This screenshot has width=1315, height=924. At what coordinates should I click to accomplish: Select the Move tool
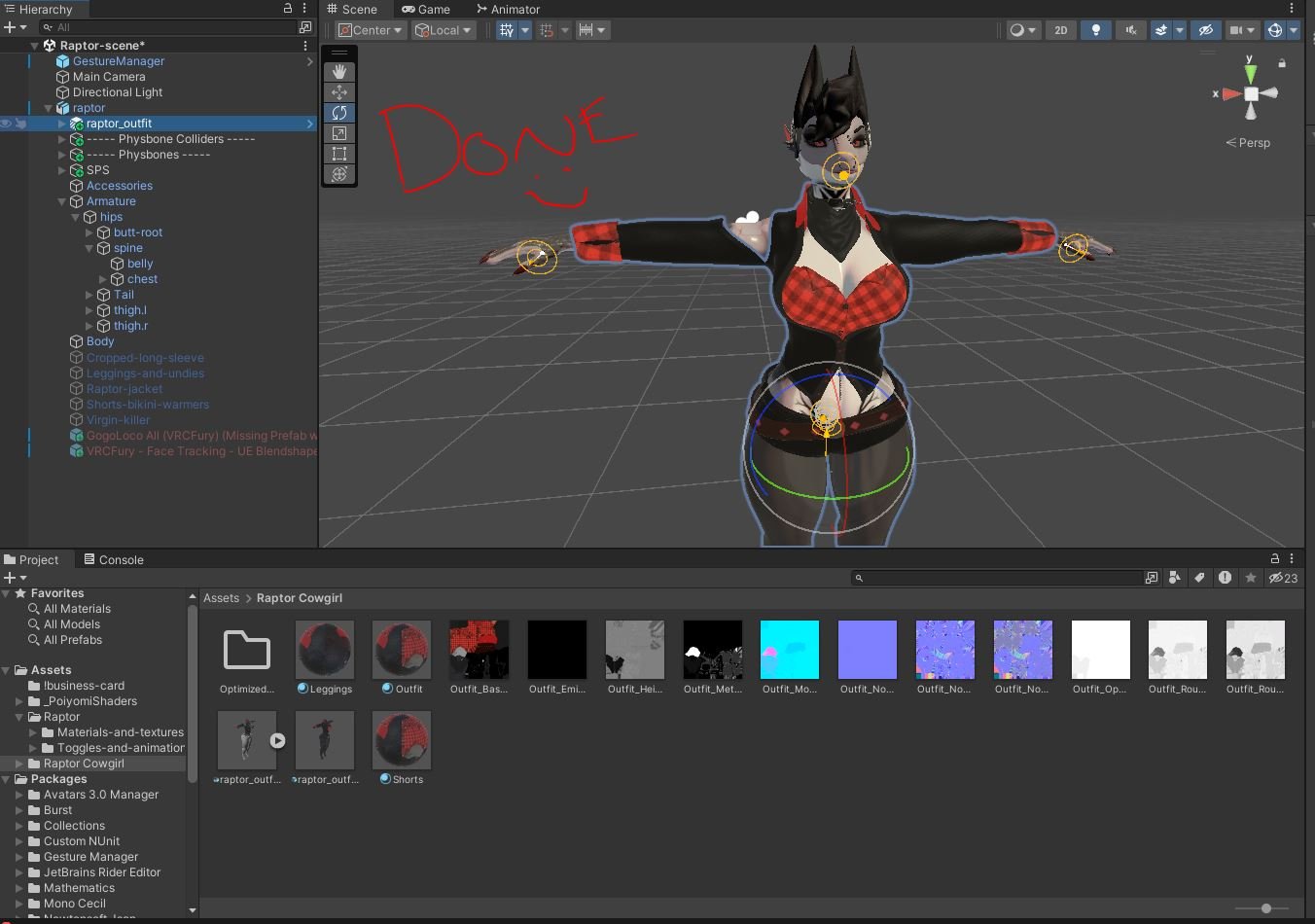click(x=339, y=92)
